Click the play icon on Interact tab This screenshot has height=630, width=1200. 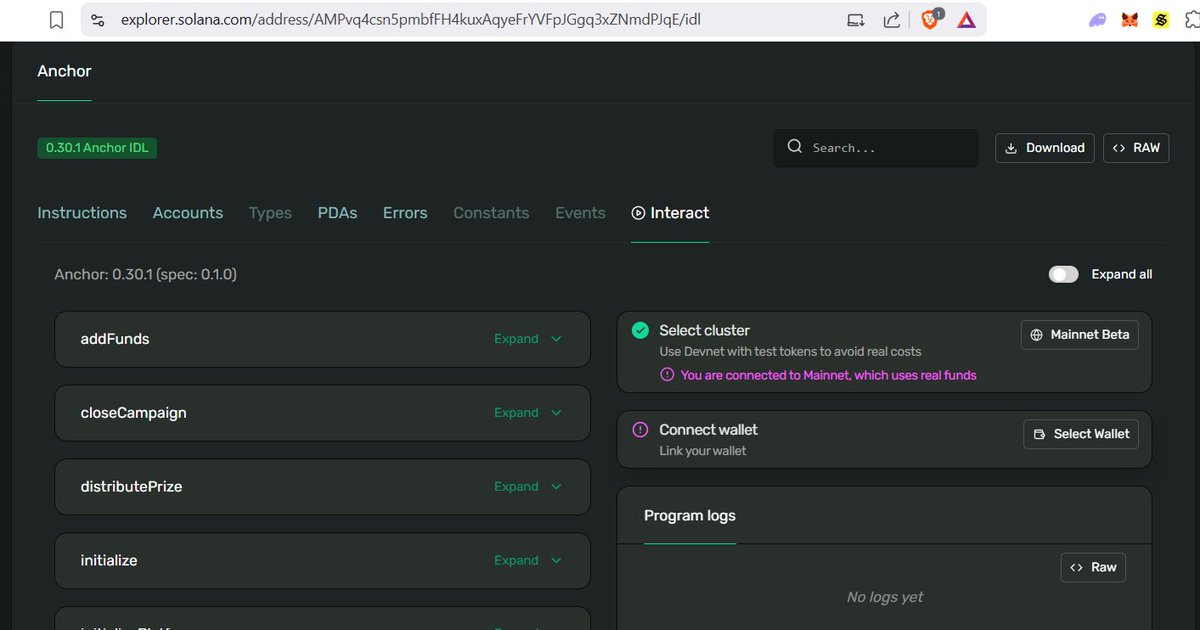tap(638, 213)
